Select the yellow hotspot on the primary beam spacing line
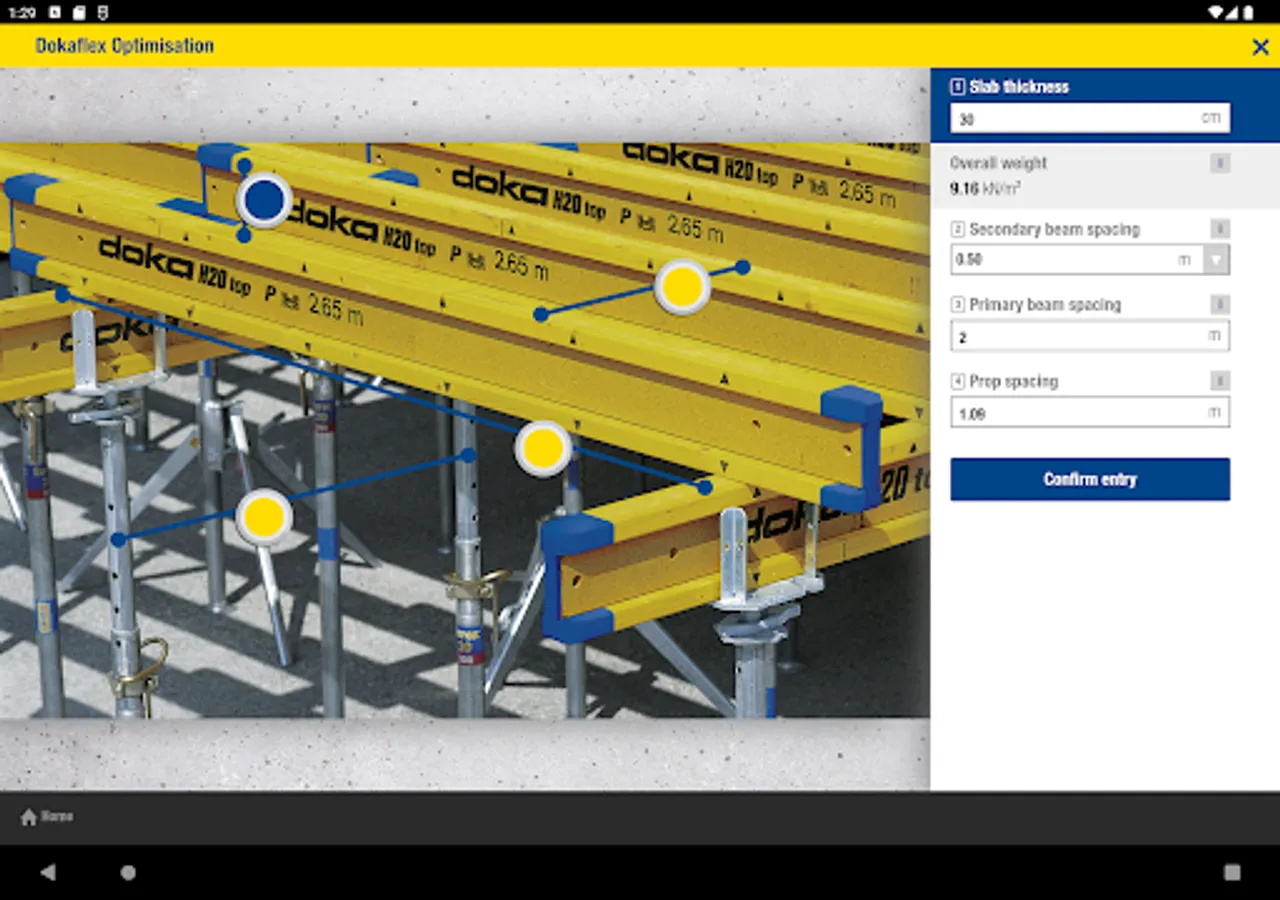 pyautogui.click(x=543, y=449)
